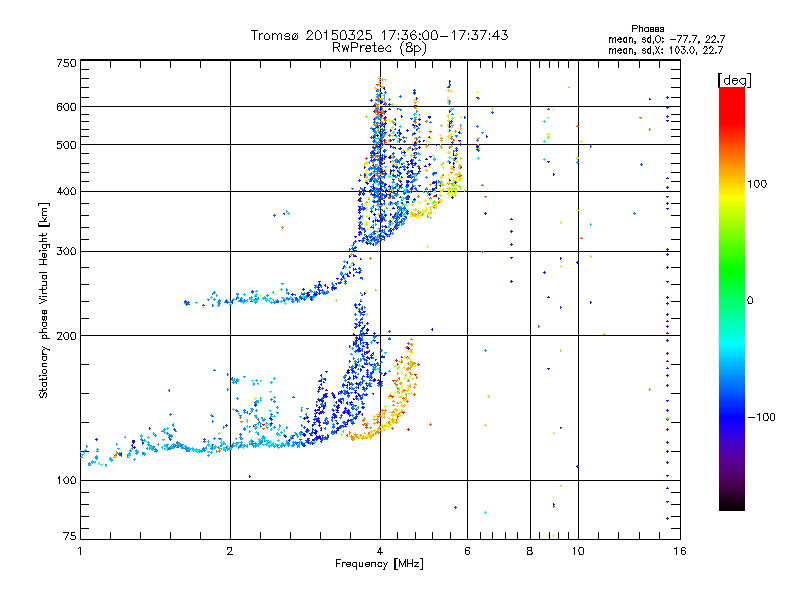The image size is (800, 600).
Task: Click x-axis tick label '1'
Action: [80, 551]
